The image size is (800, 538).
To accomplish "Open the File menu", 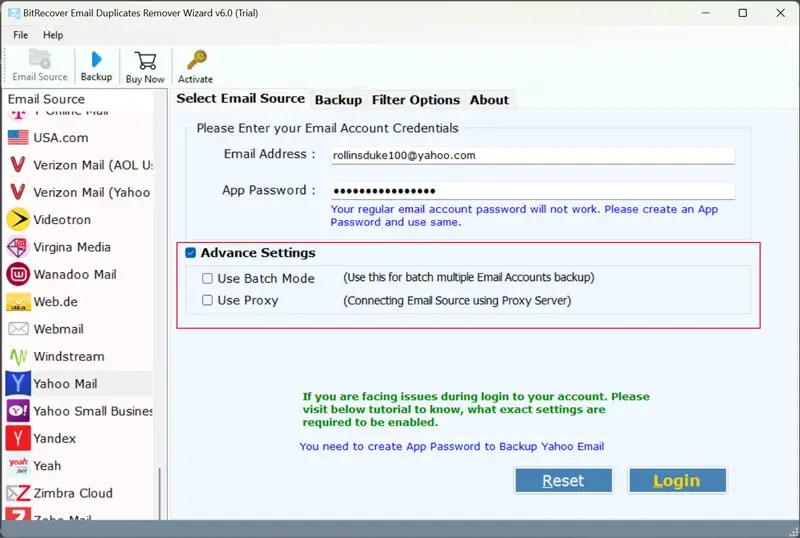I will [x=20, y=35].
